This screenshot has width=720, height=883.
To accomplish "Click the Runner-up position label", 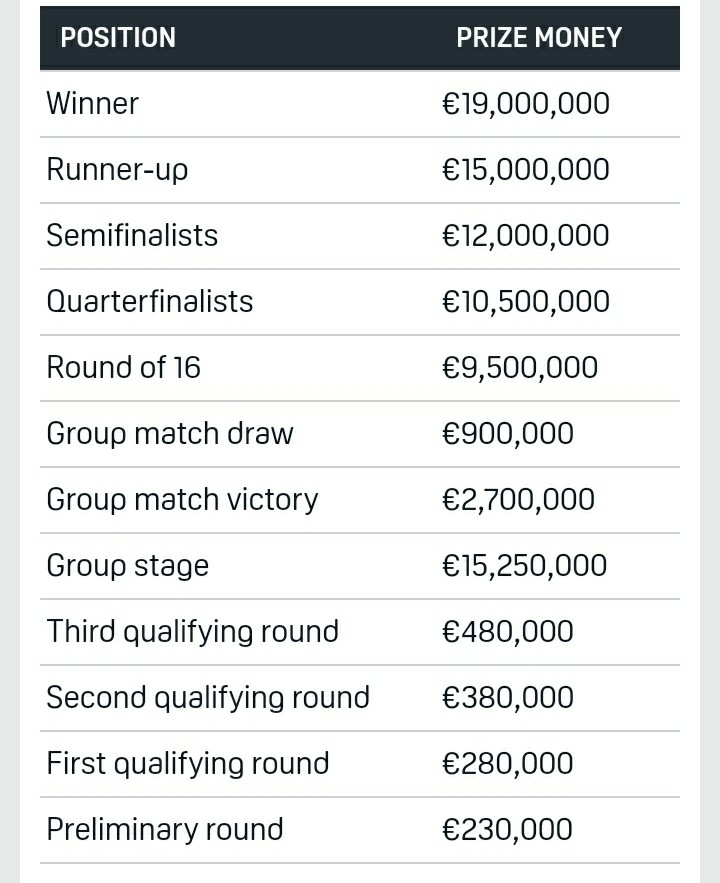I will pyautogui.click(x=117, y=170).
